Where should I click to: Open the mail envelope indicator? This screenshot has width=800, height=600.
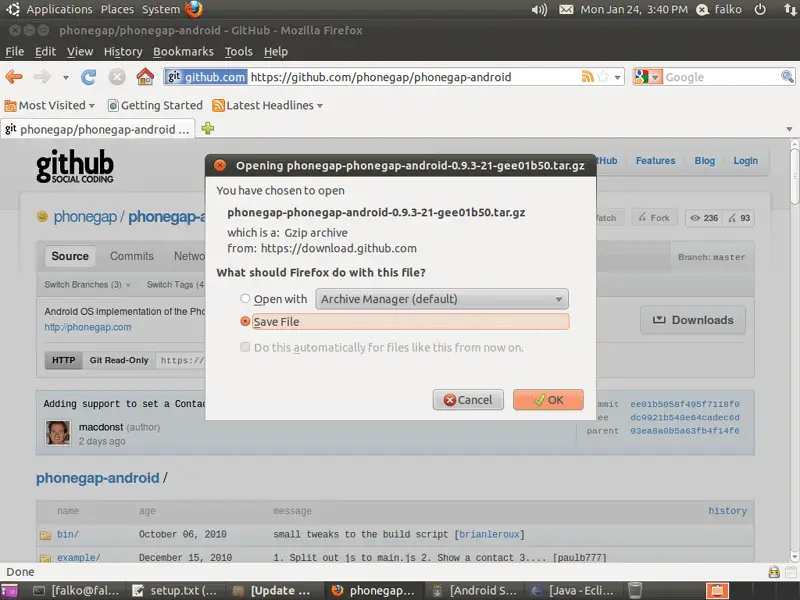(x=566, y=10)
